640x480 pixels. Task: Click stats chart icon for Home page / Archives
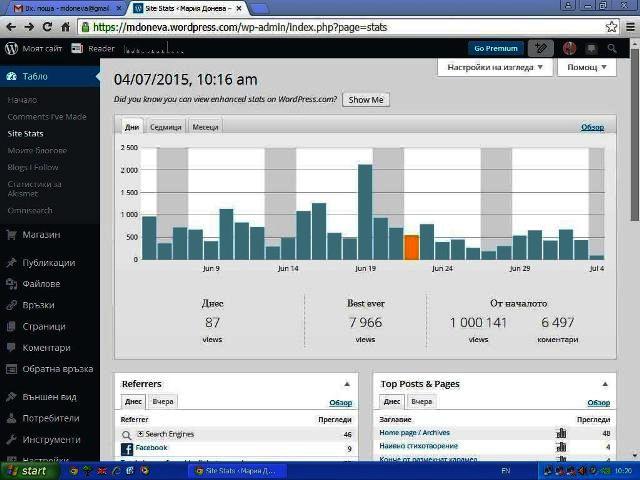point(561,433)
